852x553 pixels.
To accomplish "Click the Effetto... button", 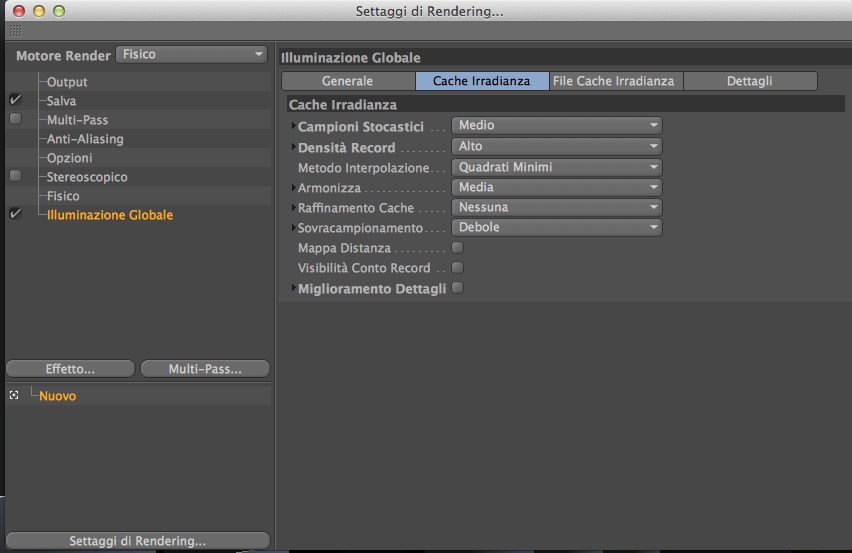I will [x=70, y=369].
